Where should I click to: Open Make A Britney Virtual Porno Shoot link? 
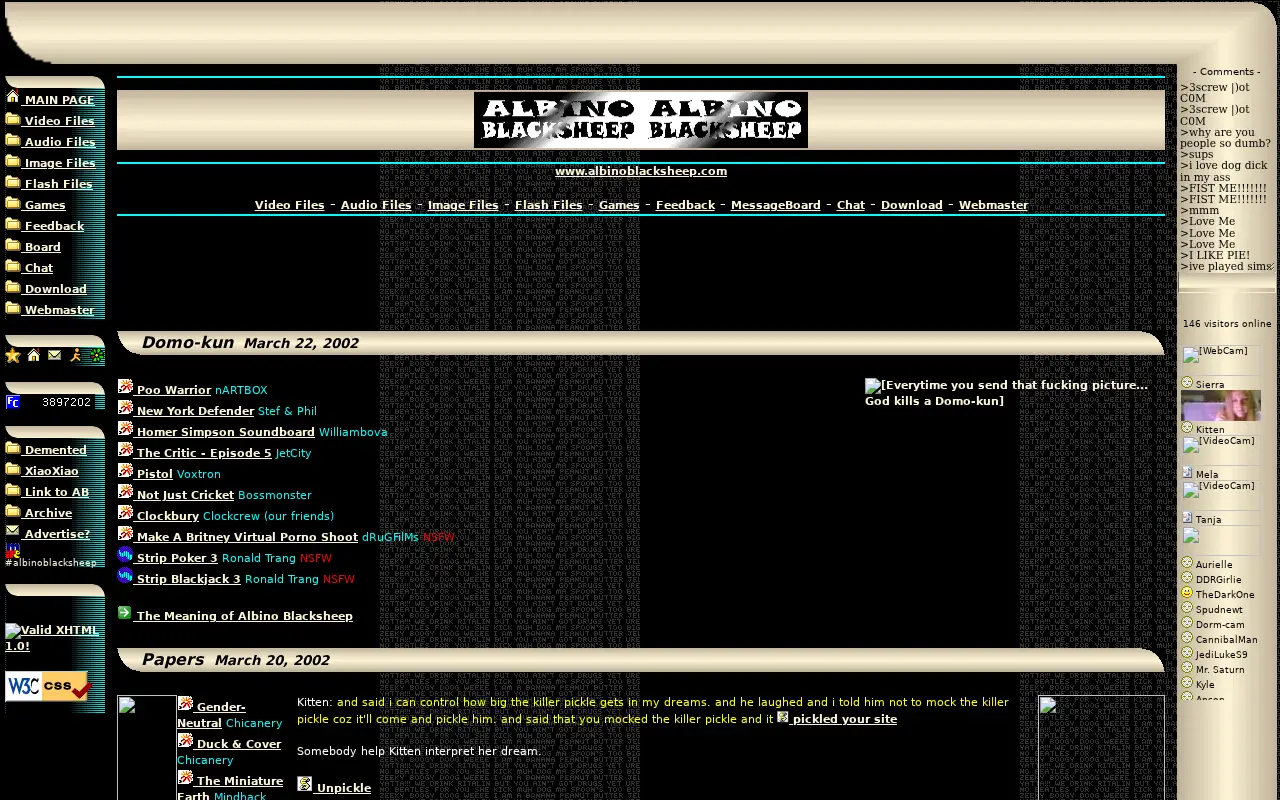click(x=247, y=537)
